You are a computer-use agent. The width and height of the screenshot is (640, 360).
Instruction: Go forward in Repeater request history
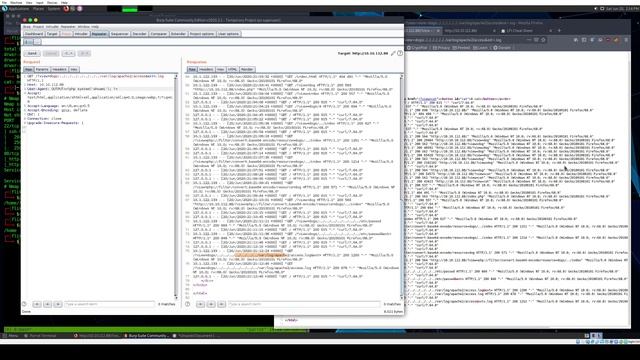coord(84,53)
